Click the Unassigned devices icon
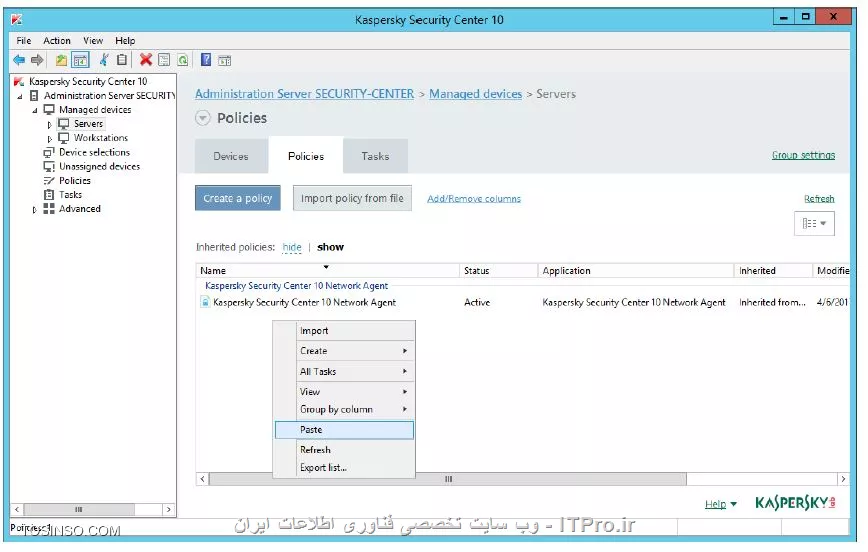 coord(49,167)
